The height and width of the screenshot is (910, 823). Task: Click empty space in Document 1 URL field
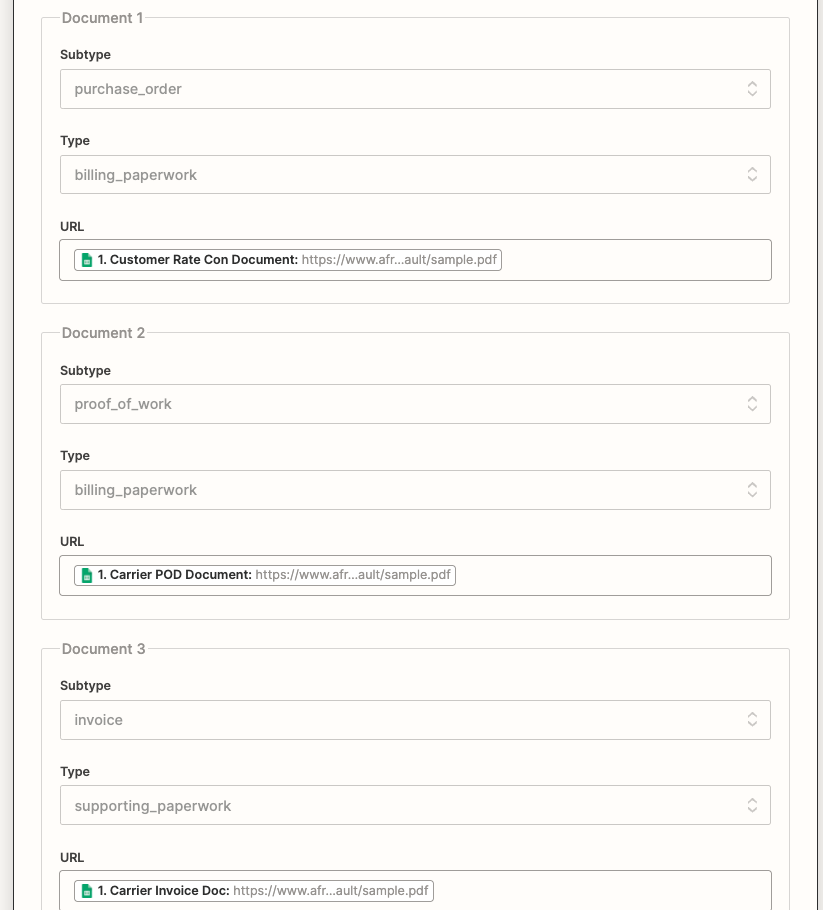click(640, 260)
